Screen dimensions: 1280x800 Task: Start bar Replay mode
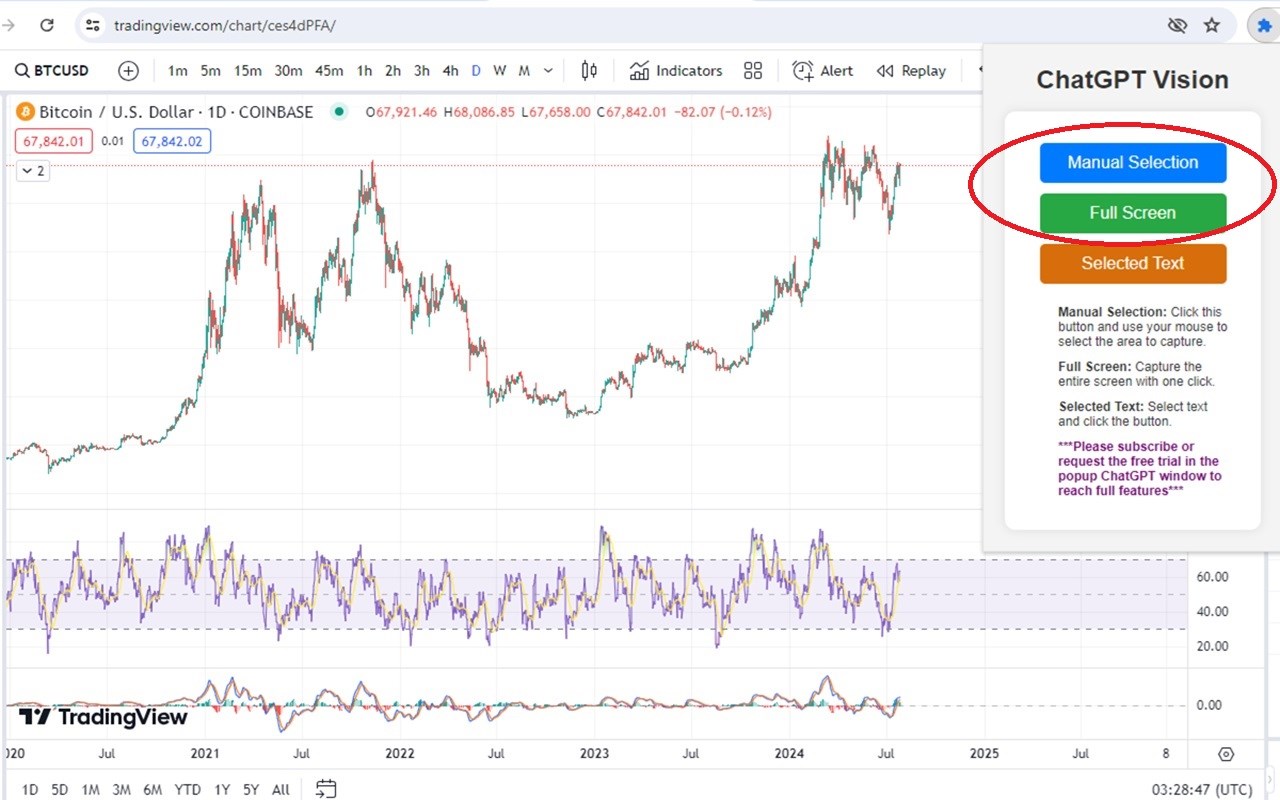point(911,71)
